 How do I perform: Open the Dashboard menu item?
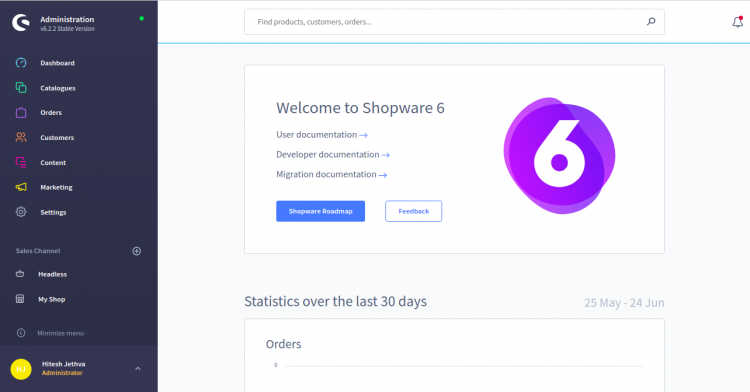coord(57,63)
